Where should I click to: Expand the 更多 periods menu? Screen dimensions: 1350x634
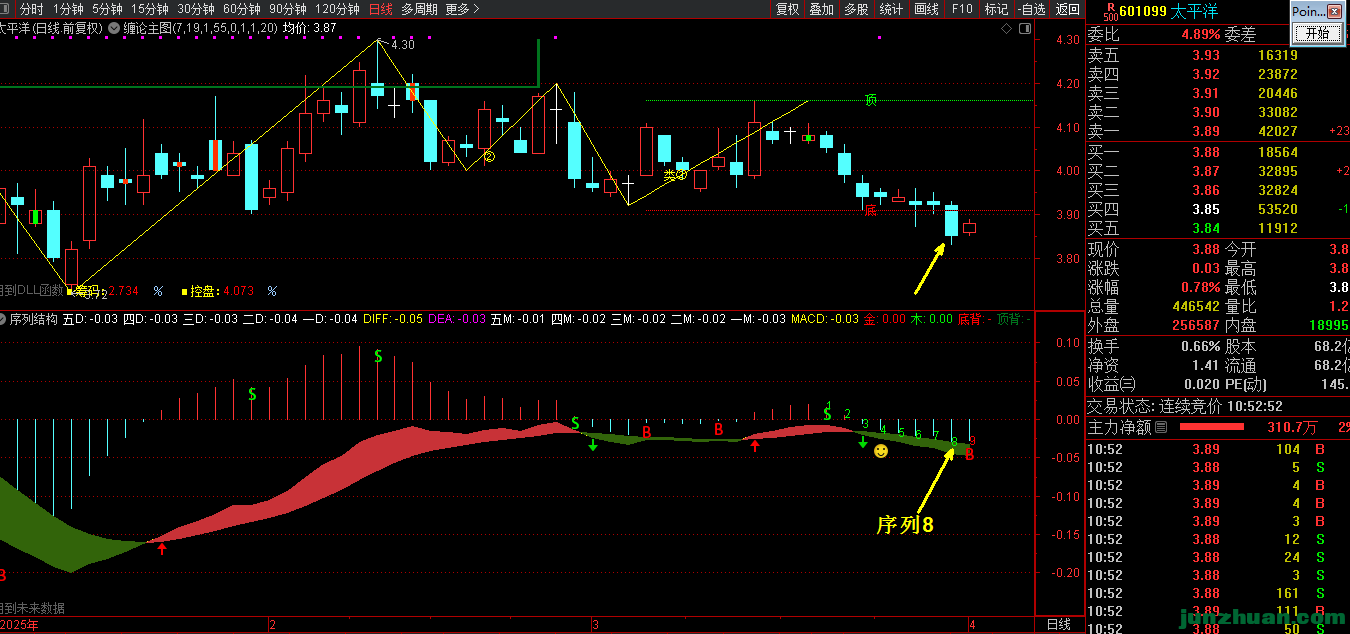[x=462, y=9]
